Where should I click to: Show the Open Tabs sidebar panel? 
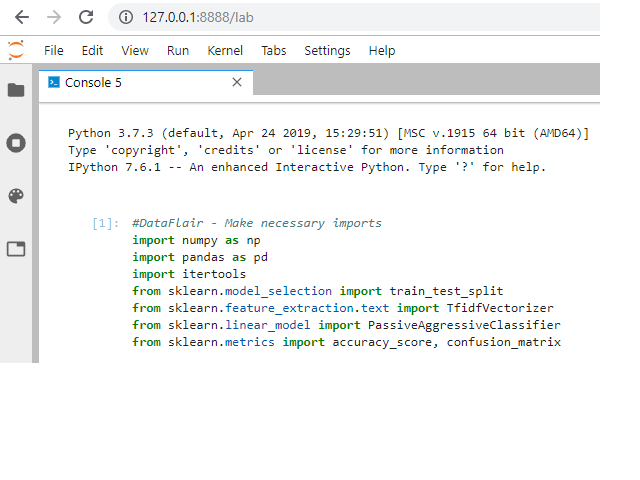pos(16,249)
